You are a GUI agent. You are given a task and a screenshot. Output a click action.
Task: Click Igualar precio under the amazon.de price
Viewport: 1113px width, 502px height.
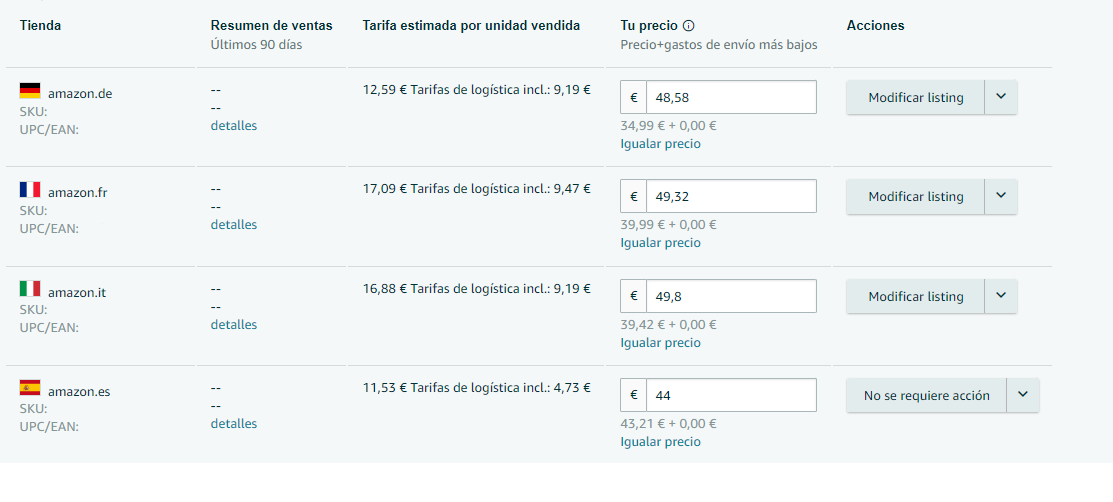point(660,143)
